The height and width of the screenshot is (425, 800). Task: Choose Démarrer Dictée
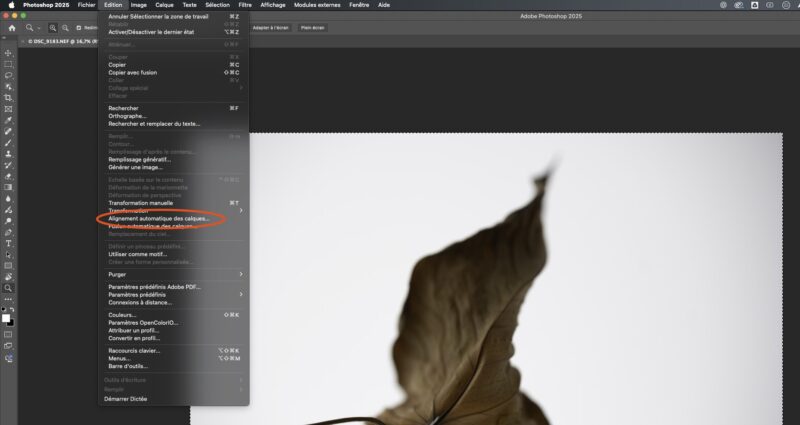point(173,399)
